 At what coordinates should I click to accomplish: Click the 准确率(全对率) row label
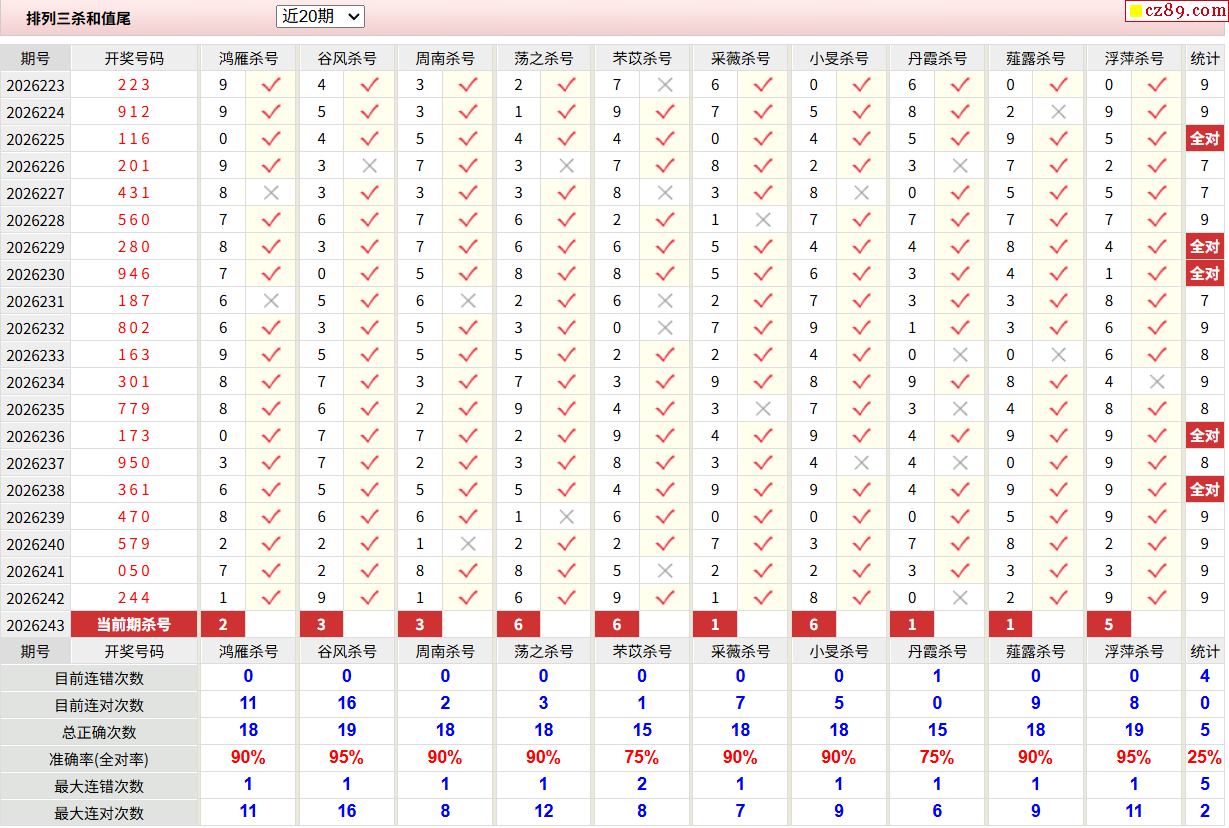click(99, 759)
